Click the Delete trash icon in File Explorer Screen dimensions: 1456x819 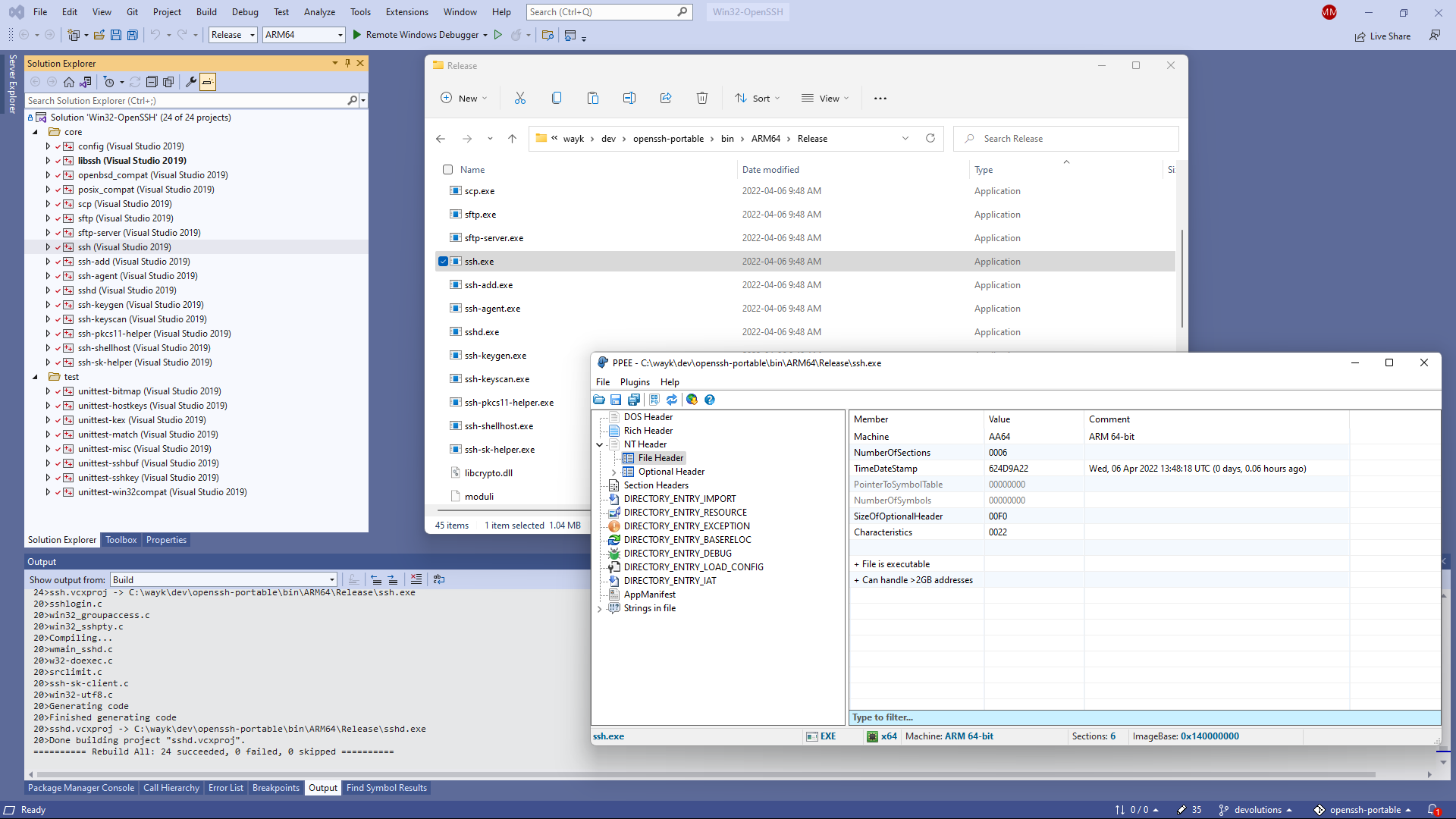pos(702,98)
